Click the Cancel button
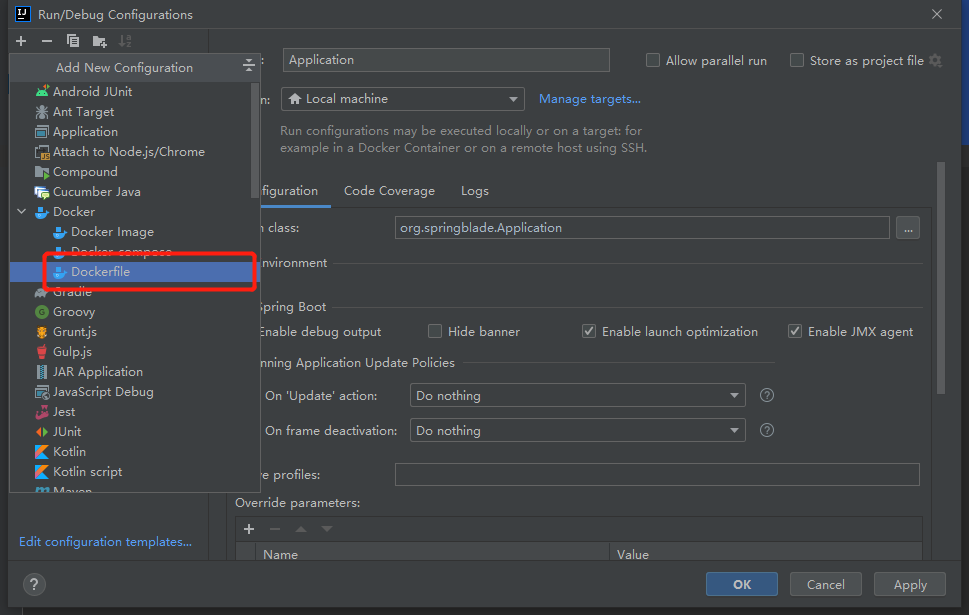This screenshot has width=969, height=615. tap(826, 584)
